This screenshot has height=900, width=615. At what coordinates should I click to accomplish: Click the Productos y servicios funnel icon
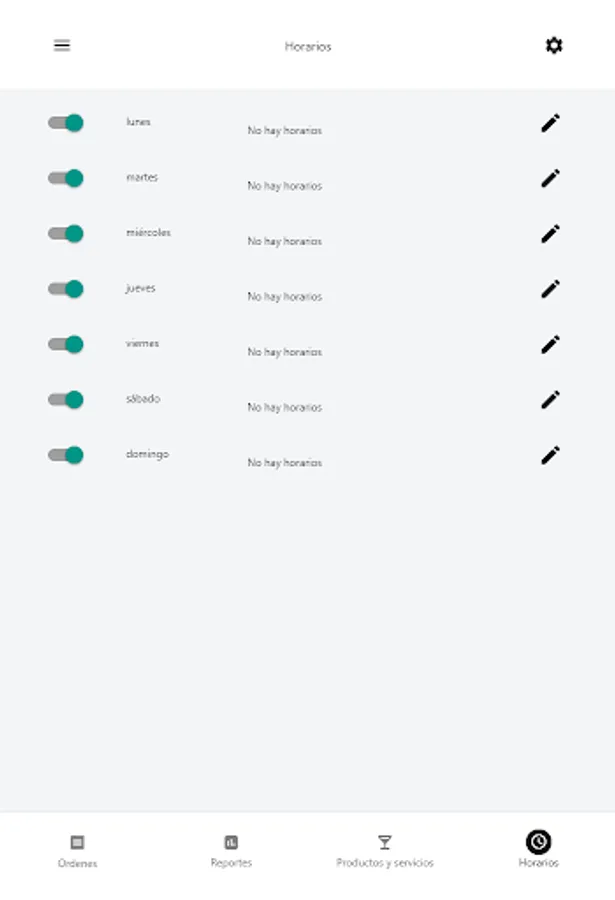coord(385,842)
